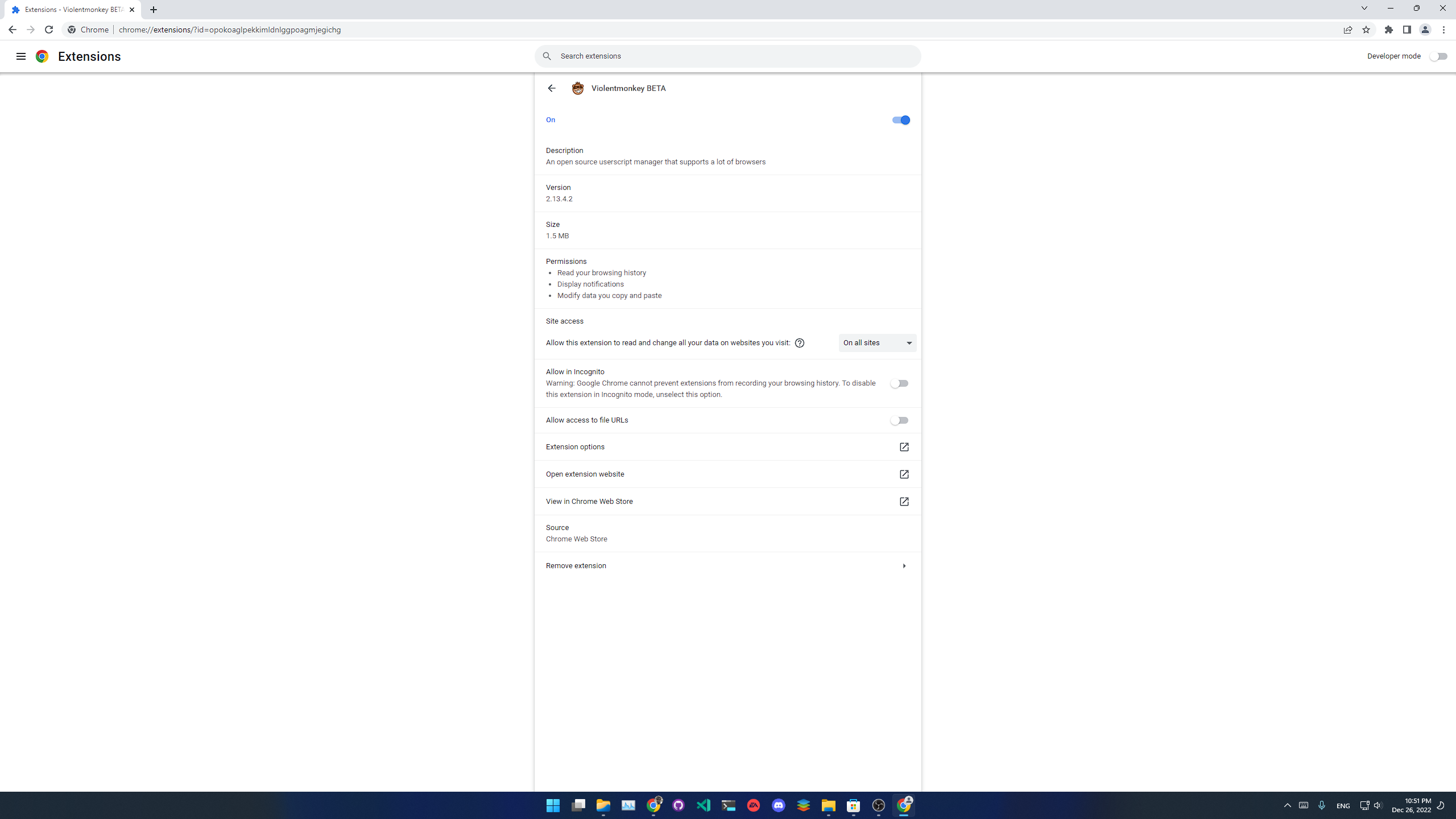Viewport: 1456px width, 819px height.
Task: Click the extensions puzzle icon in Chrome toolbar
Action: (1389, 30)
